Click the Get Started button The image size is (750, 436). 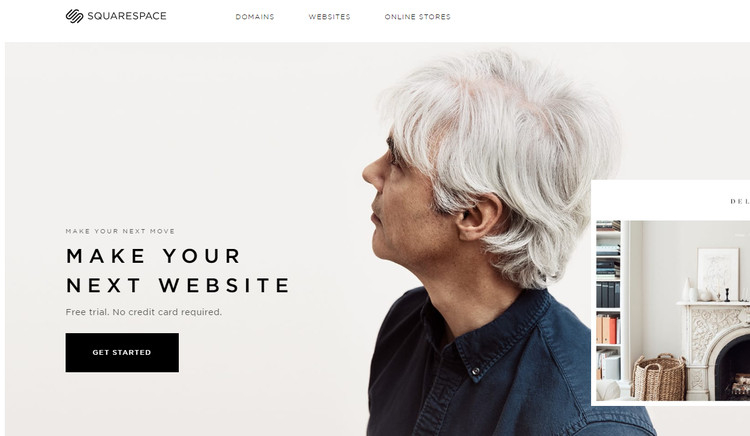(122, 352)
